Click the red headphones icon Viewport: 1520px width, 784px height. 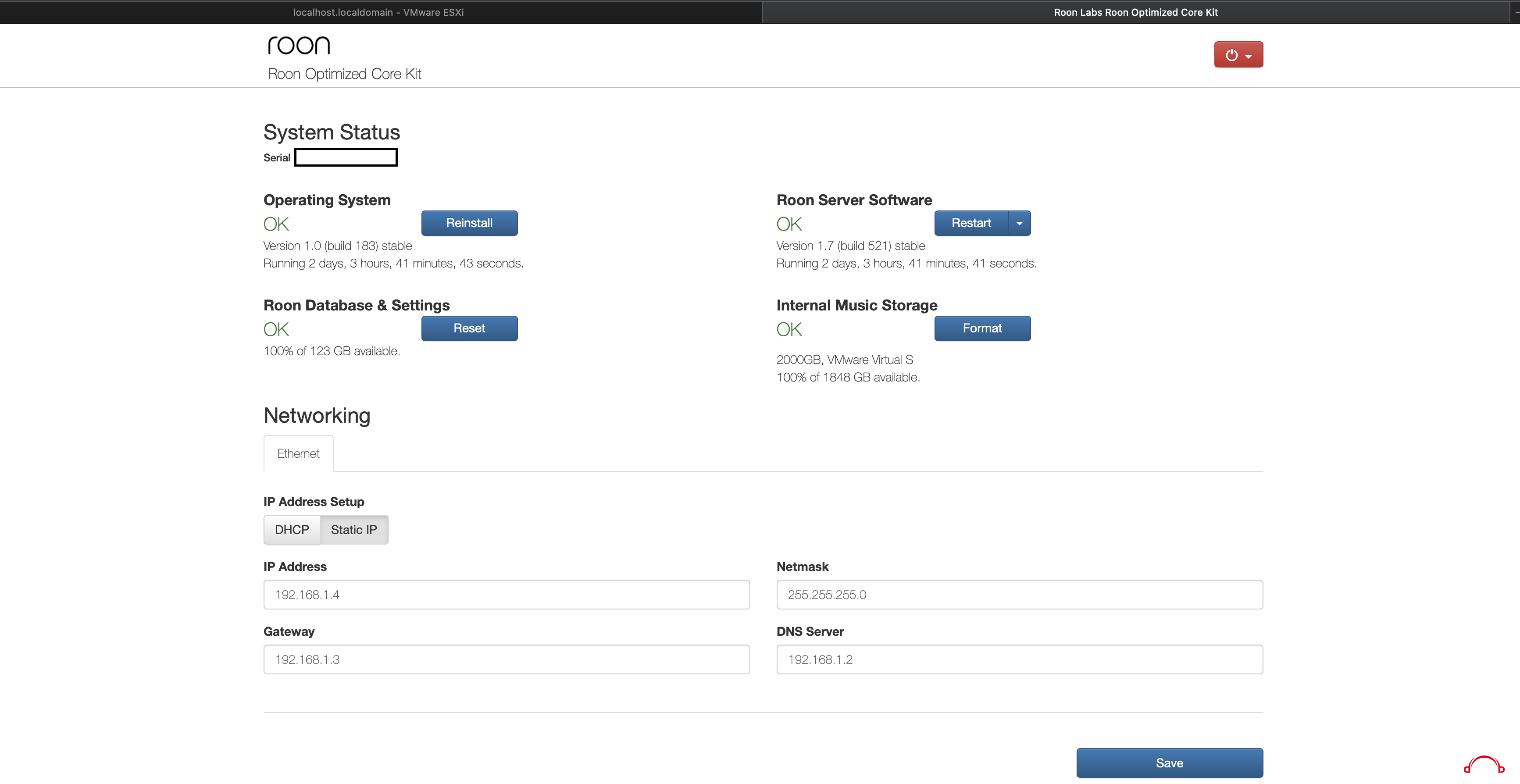coord(1484,765)
